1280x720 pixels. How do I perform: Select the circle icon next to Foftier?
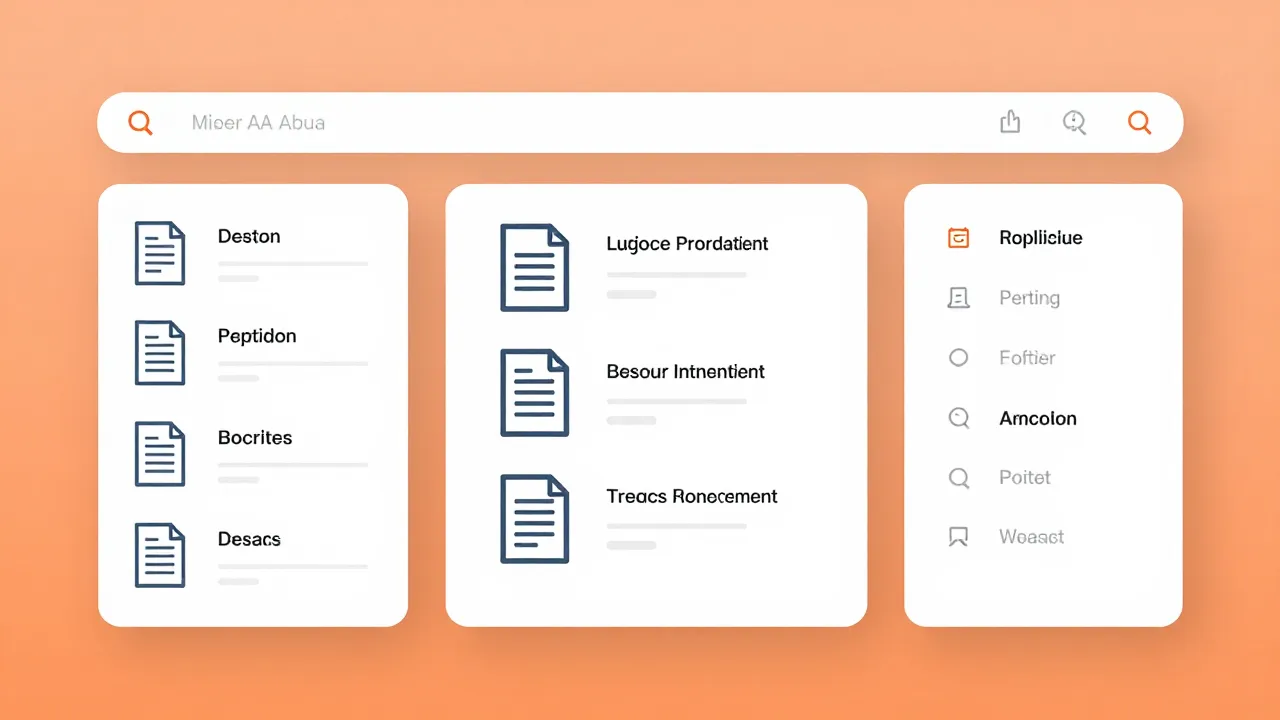pyautogui.click(x=958, y=358)
